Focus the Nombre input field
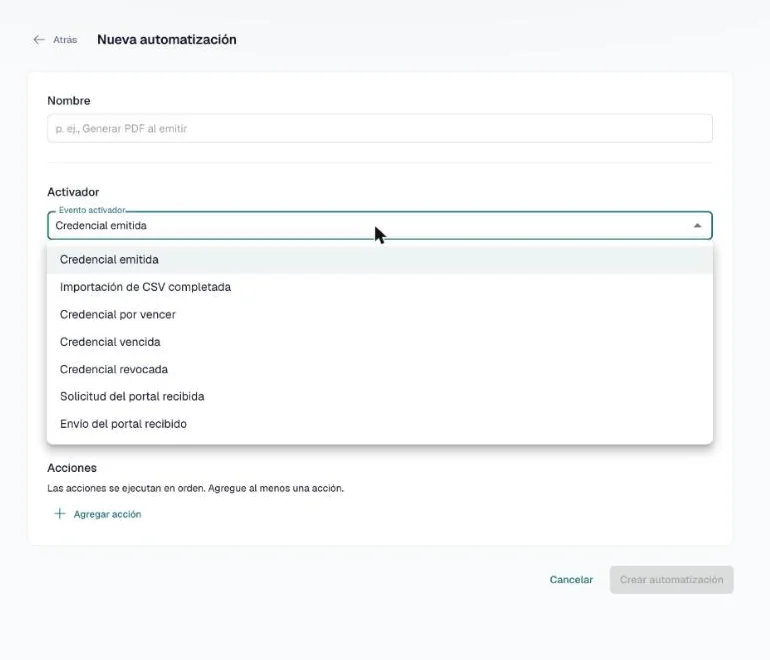 380,129
